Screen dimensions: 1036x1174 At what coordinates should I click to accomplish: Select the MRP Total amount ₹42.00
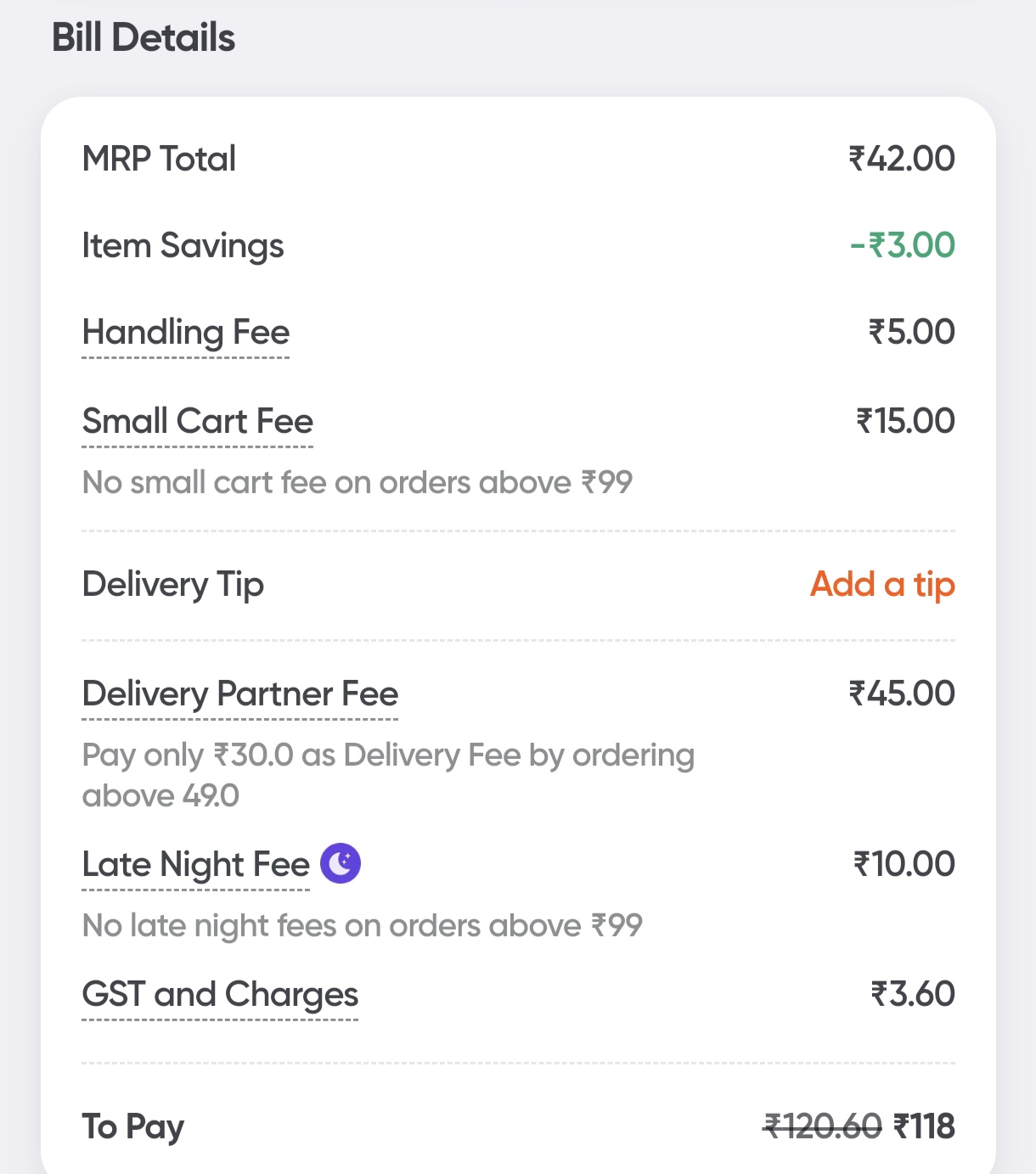902,159
